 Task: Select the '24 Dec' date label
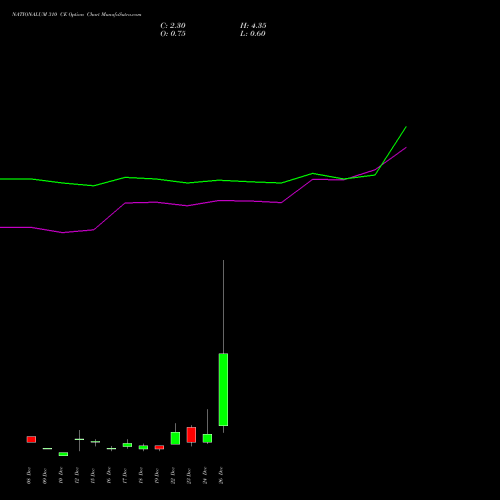pos(205,476)
